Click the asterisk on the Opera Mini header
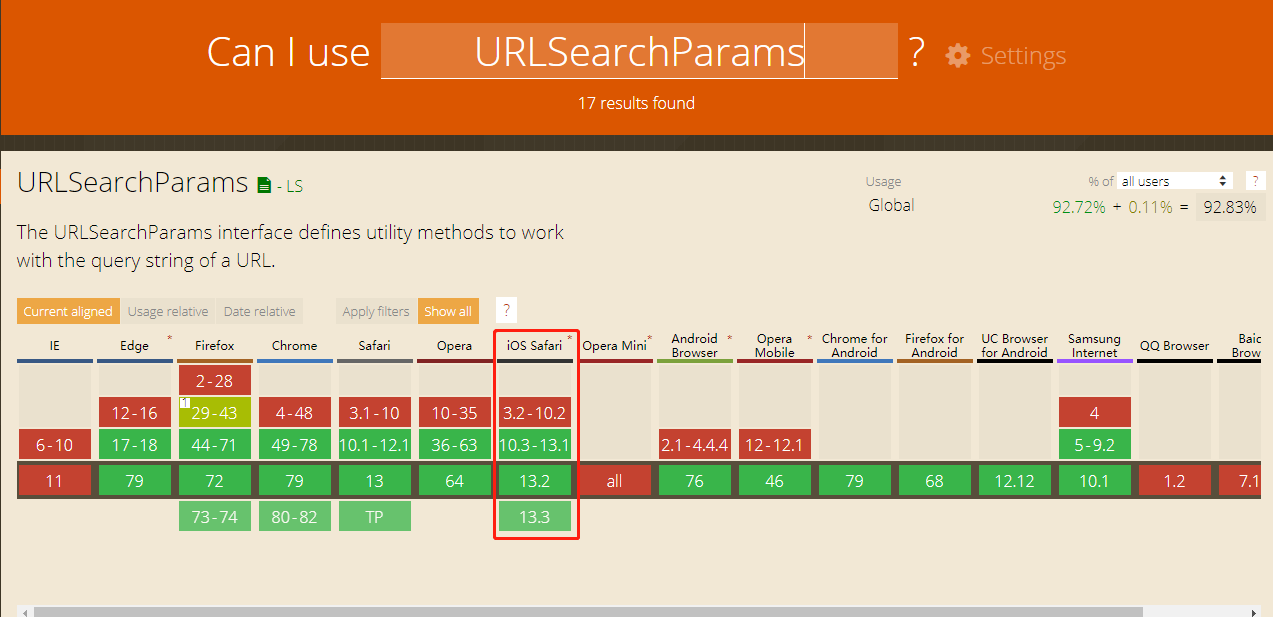This screenshot has width=1273, height=617. (648, 338)
